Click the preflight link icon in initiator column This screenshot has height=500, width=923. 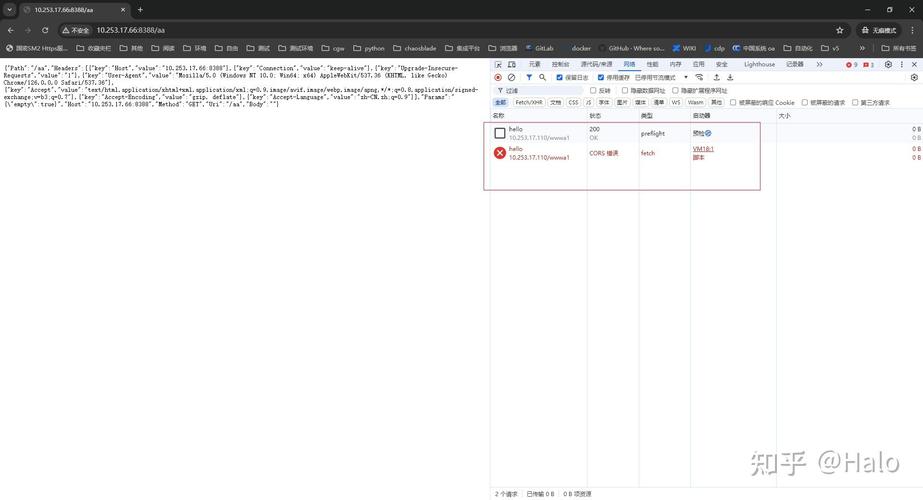[x=708, y=133]
